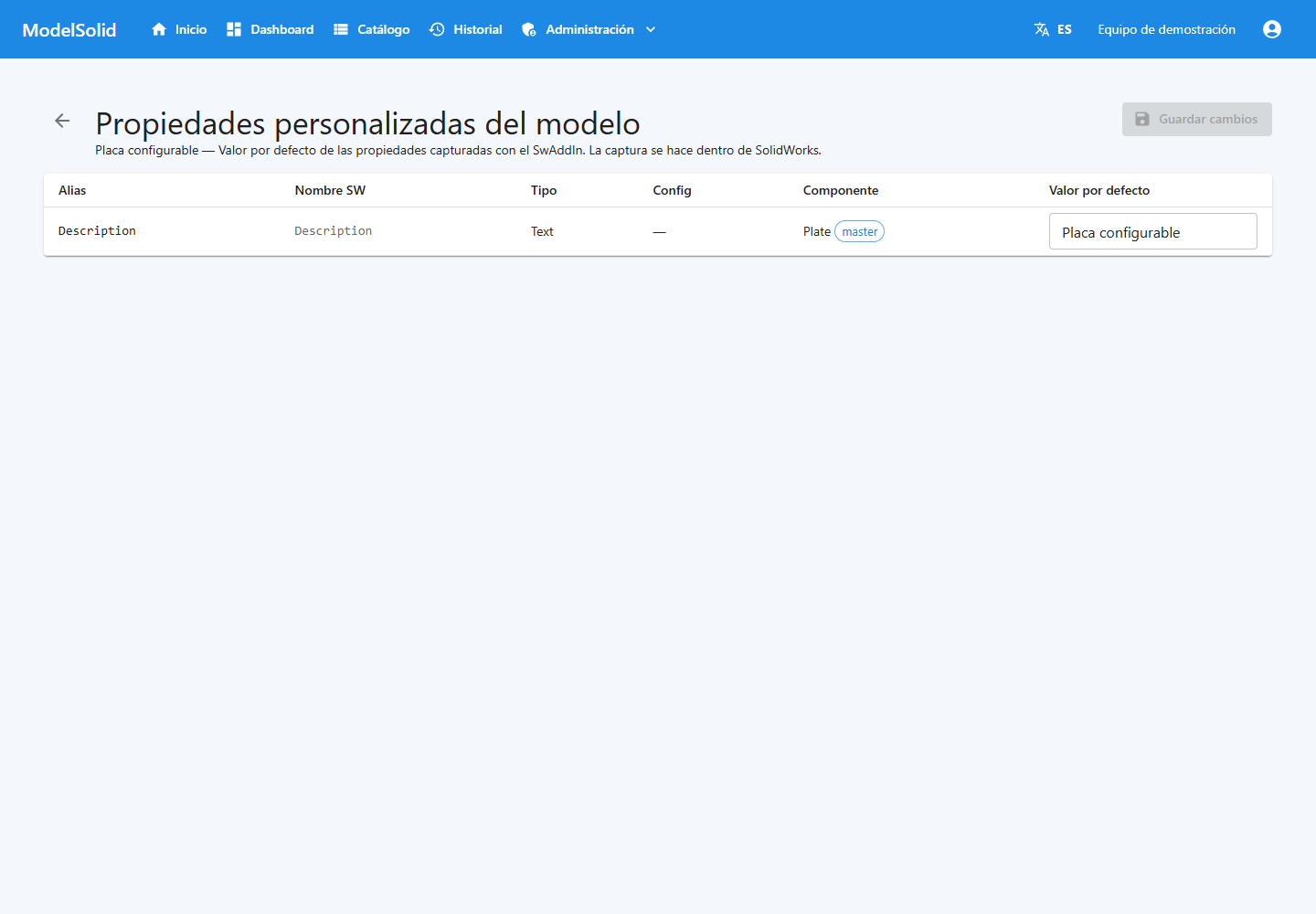Image resolution: width=1316 pixels, height=914 pixels.
Task: Click the Guardar cambios button label
Action: pyautogui.click(x=1208, y=119)
